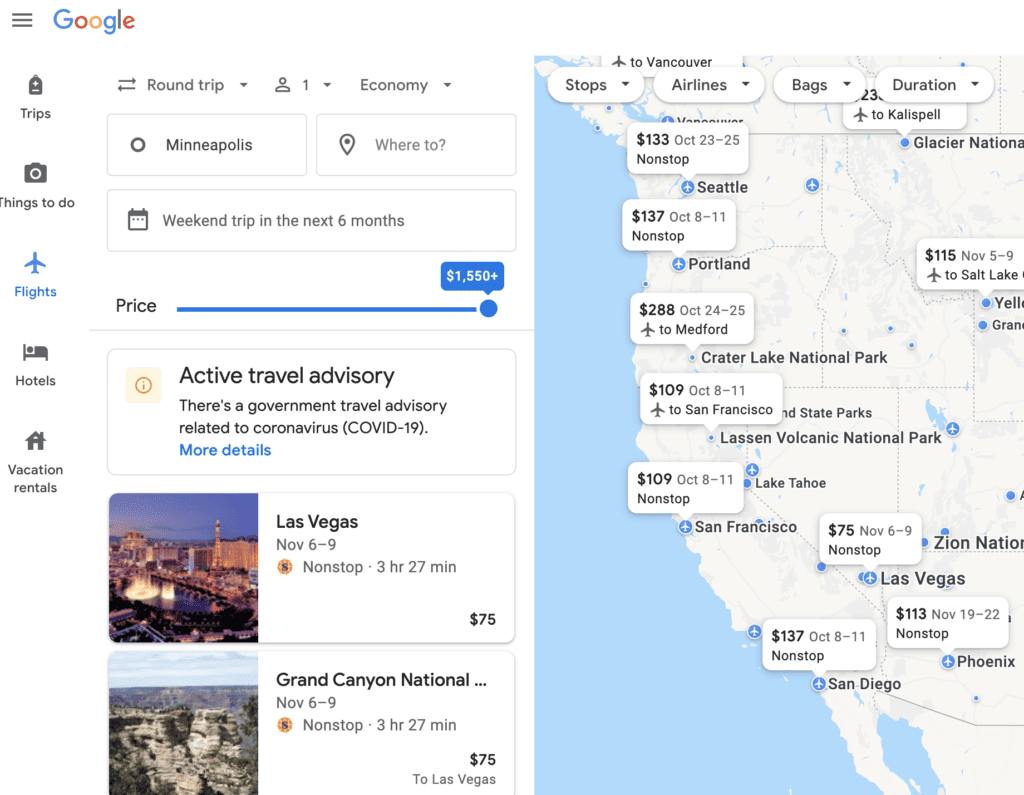Select the $75 Las Vegas price pin
This screenshot has width=1024, height=795.
868,538
